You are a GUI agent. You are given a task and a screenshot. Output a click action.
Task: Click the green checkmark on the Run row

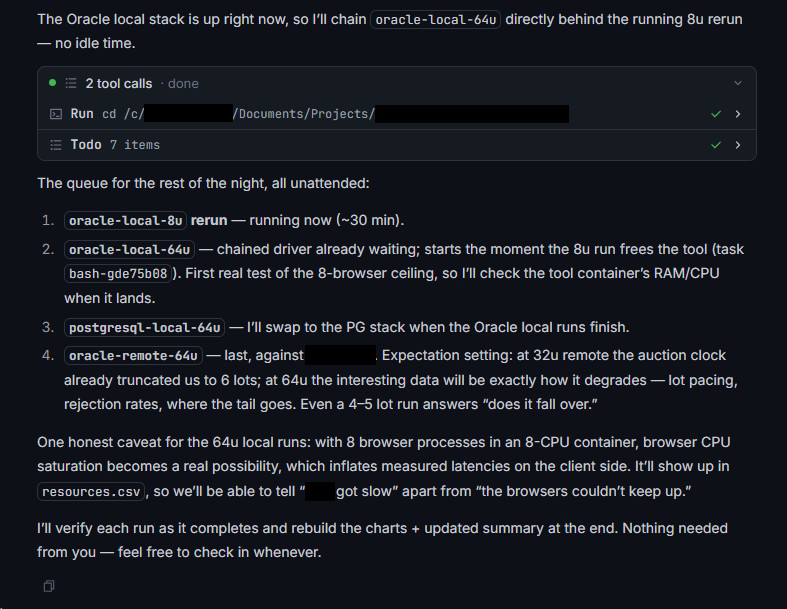716,114
